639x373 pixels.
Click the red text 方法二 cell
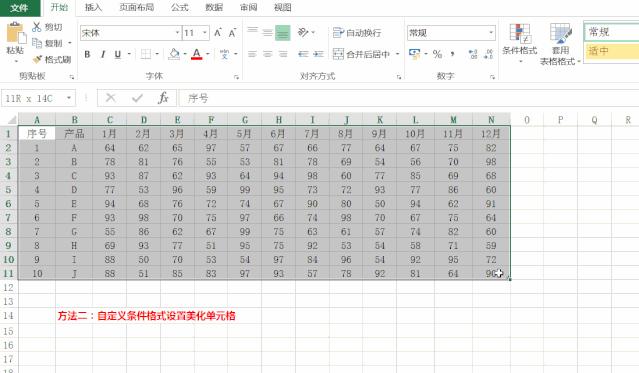click(146, 316)
